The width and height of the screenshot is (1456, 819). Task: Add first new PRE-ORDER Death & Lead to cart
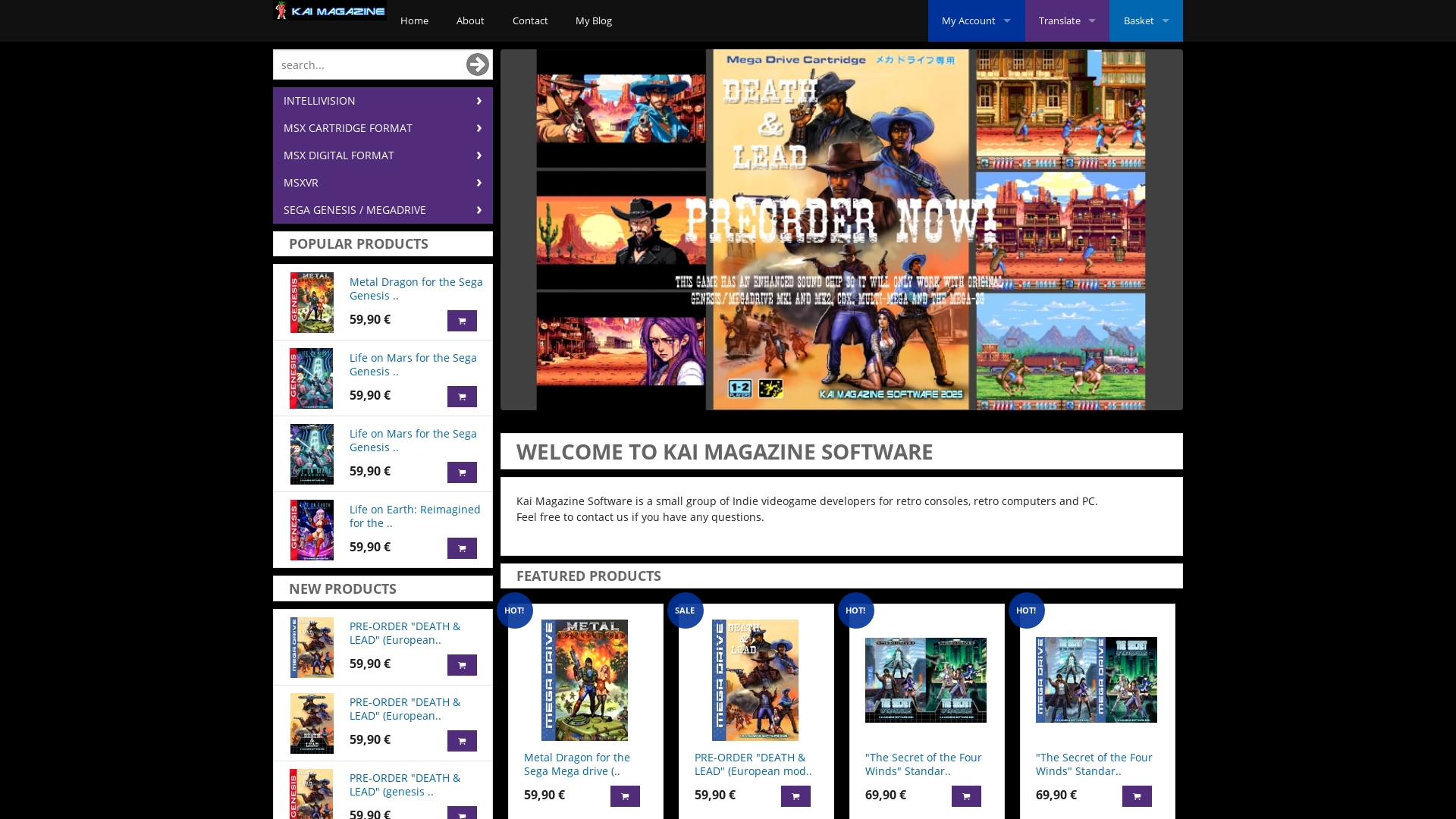462,665
